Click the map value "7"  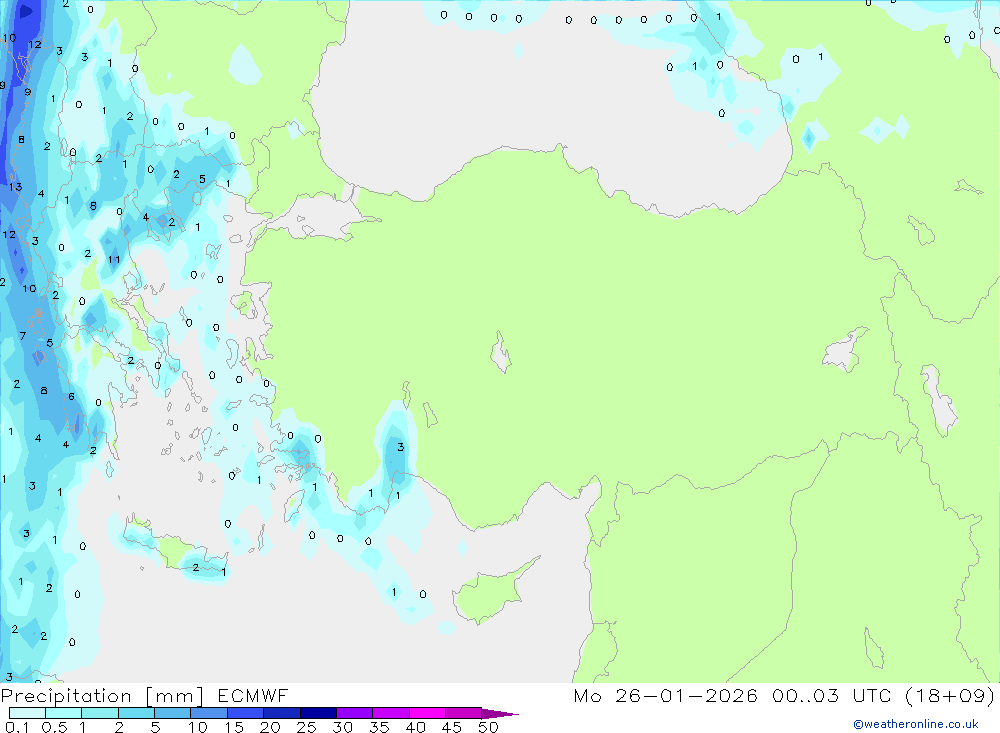(x=23, y=336)
